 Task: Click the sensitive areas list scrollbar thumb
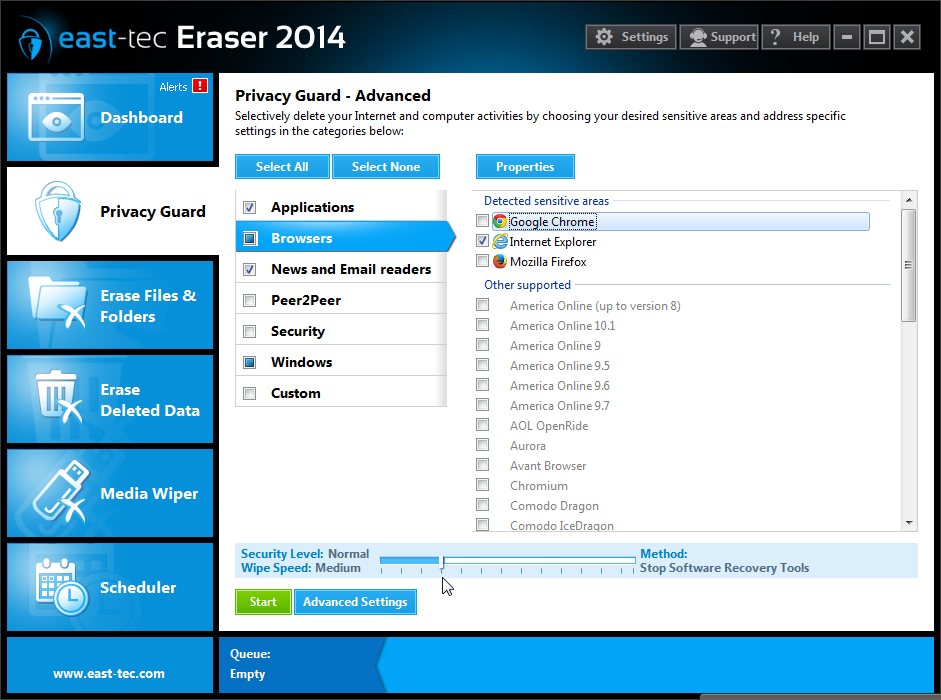pos(909,265)
